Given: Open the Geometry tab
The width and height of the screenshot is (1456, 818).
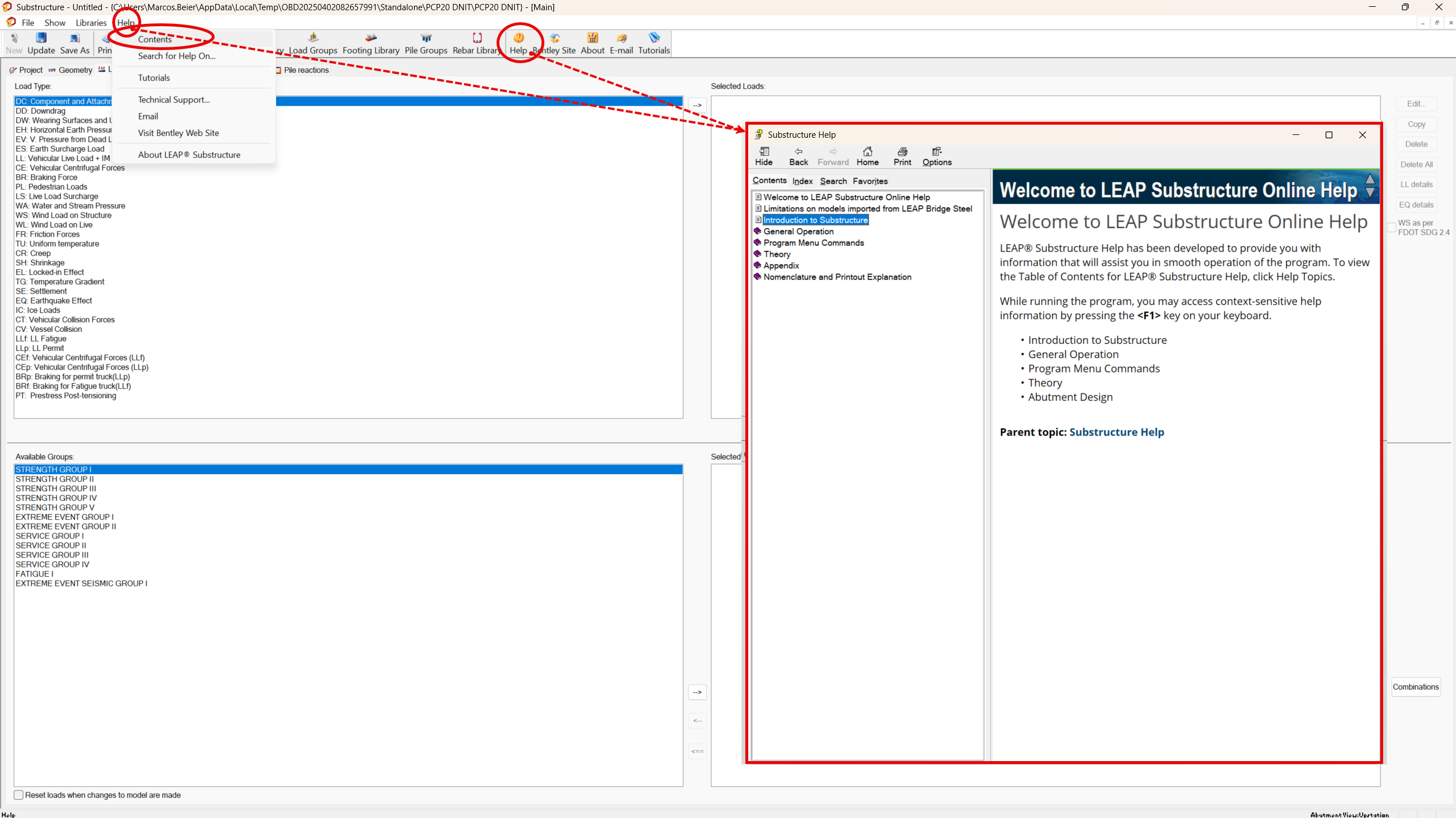Looking at the screenshot, I should 71,70.
